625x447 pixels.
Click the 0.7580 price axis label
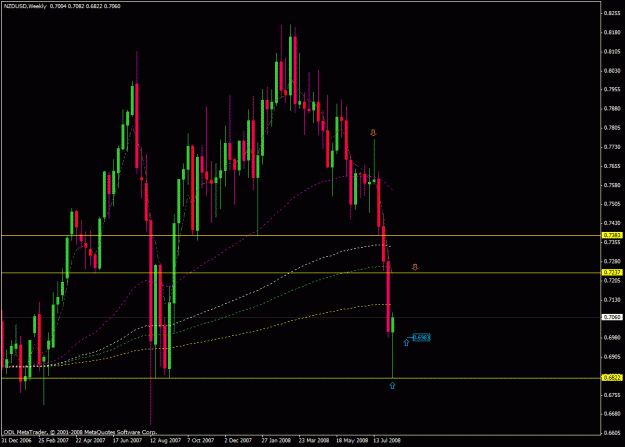point(612,185)
